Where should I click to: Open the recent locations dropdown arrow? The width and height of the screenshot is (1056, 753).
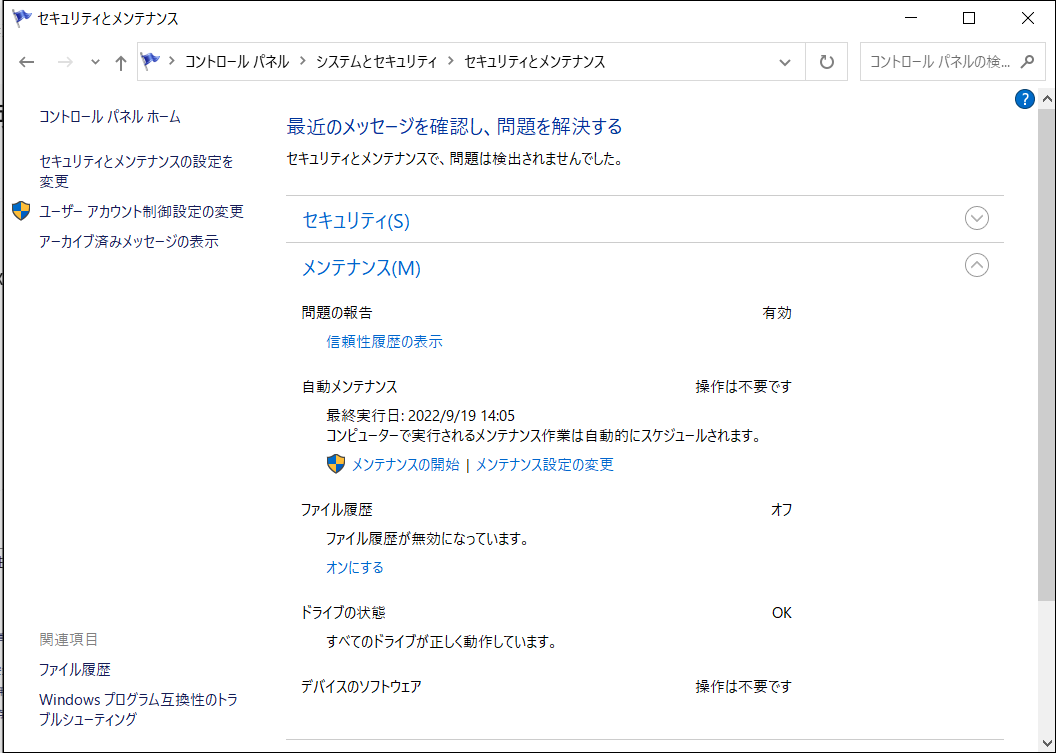coord(95,62)
